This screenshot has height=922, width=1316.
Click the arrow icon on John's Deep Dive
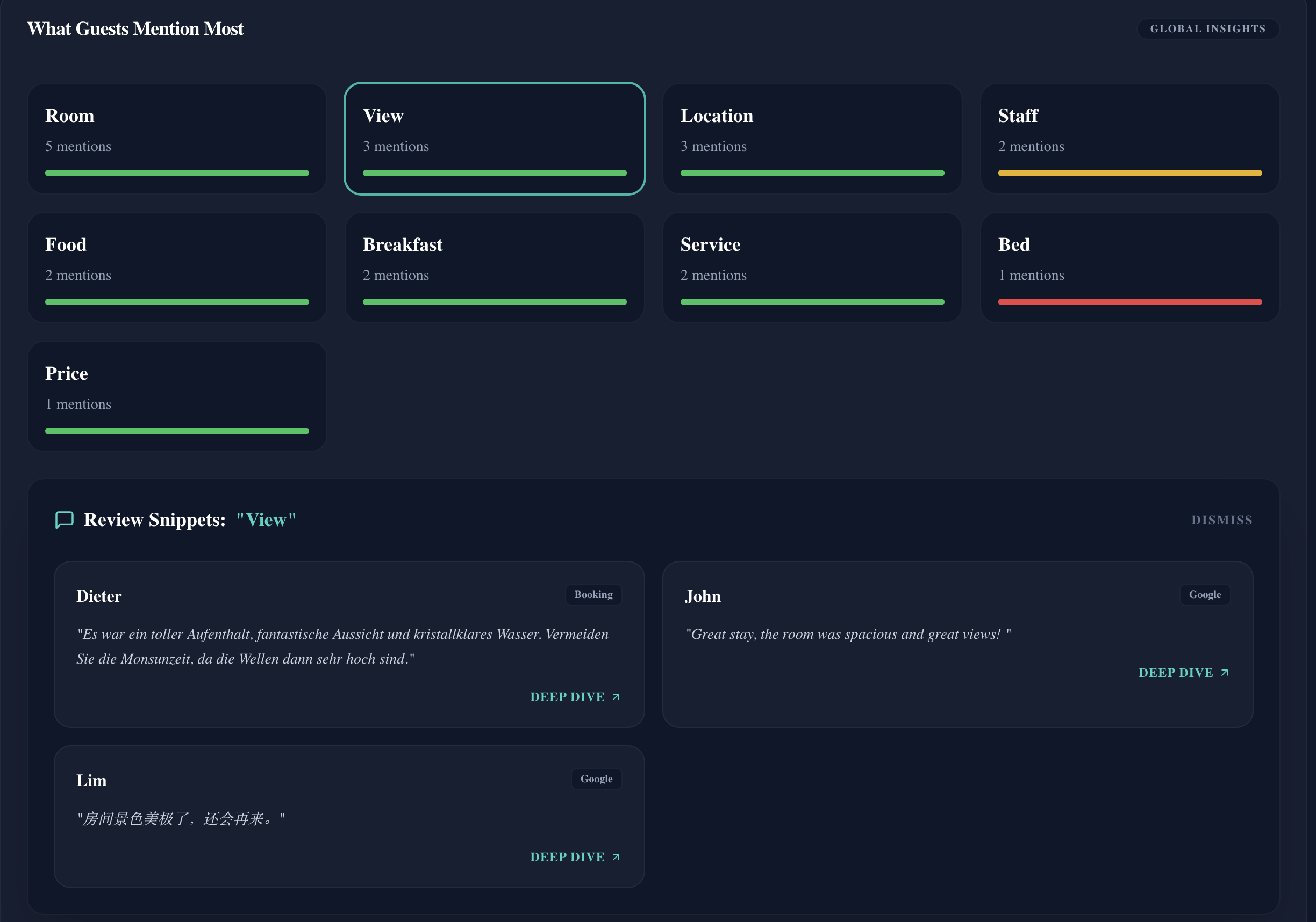click(x=1224, y=673)
